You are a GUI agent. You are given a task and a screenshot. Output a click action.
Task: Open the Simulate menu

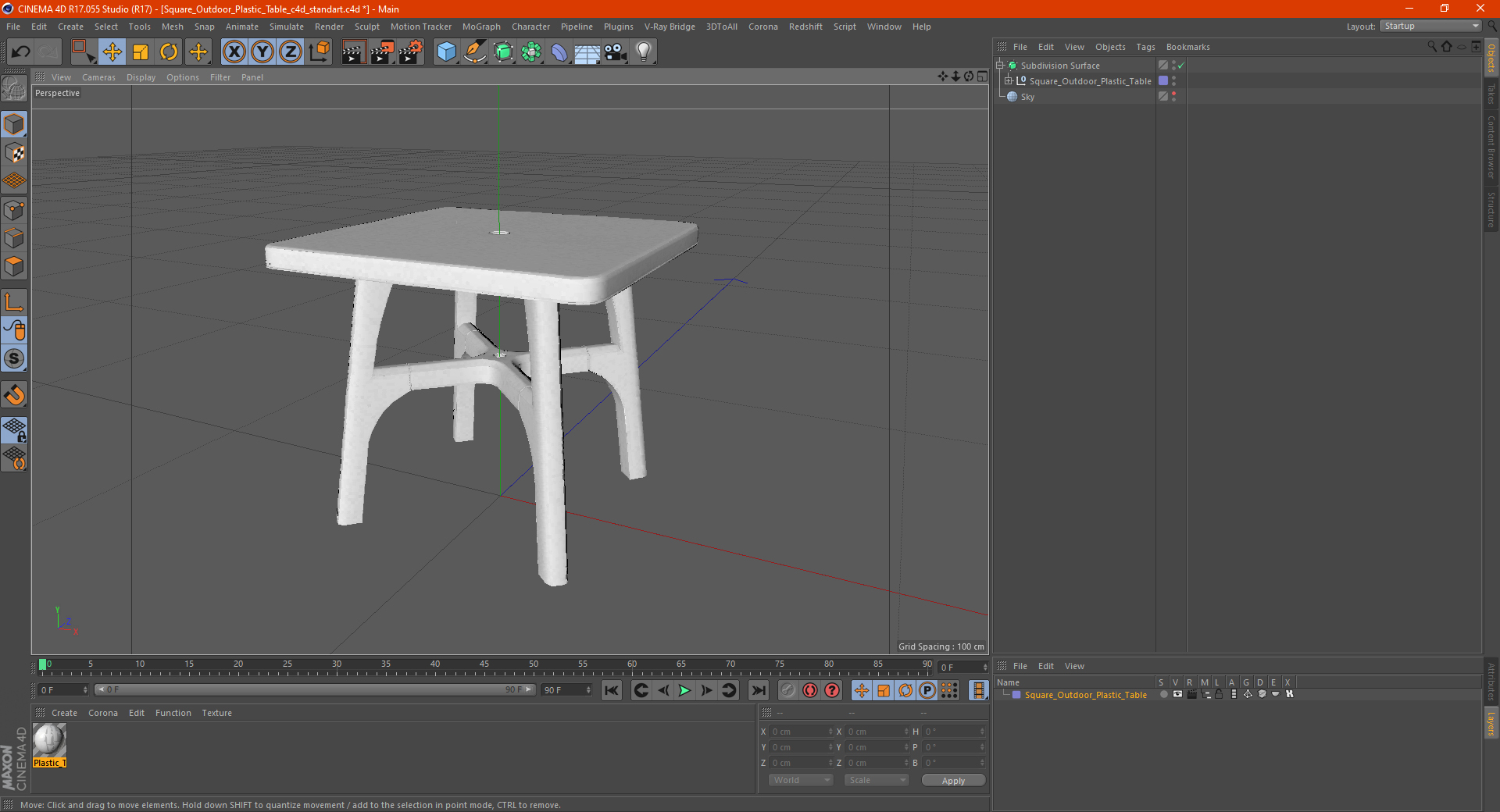point(287,27)
